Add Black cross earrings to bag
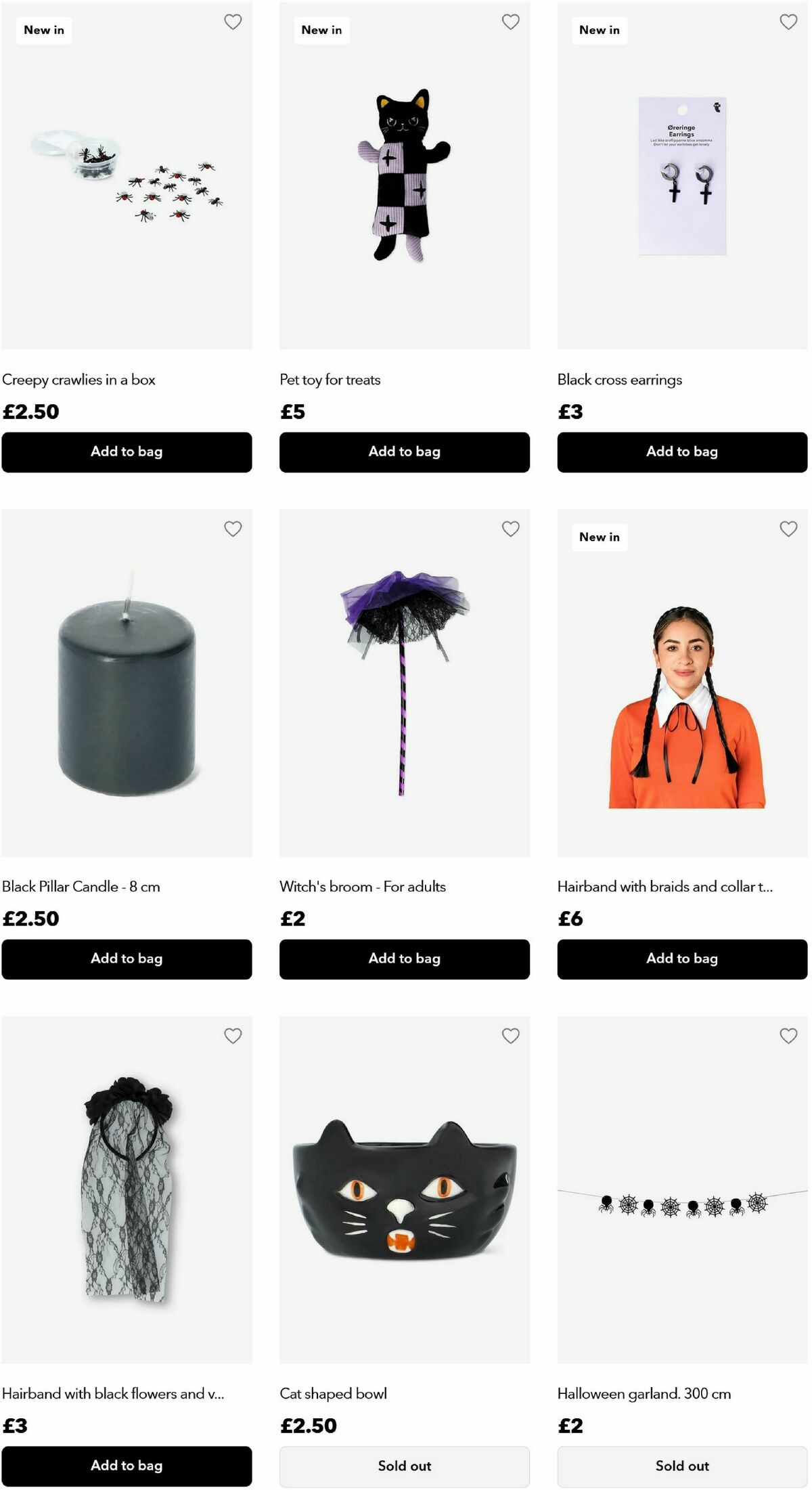The width and height of the screenshot is (812, 1490). (x=682, y=452)
